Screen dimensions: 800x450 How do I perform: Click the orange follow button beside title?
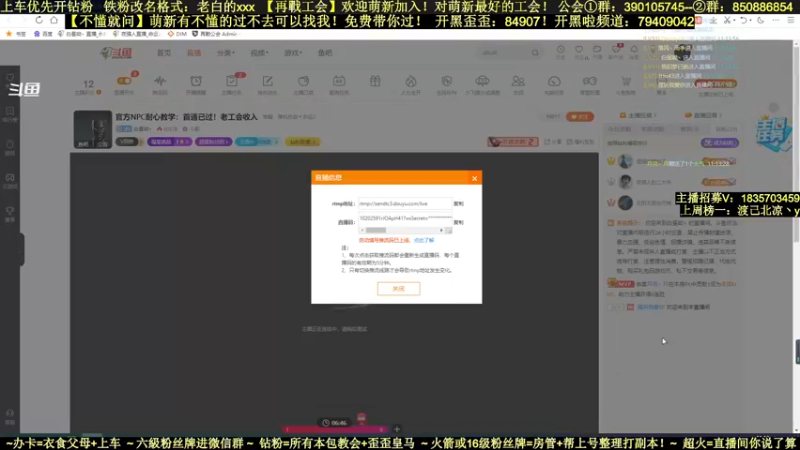point(580,117)
